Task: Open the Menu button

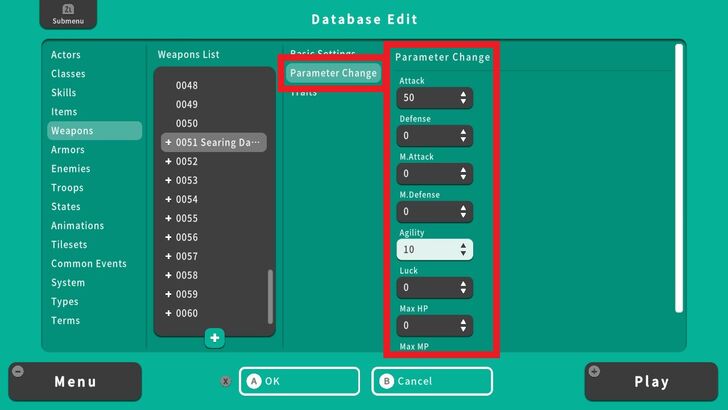Action: pos(75,382)
